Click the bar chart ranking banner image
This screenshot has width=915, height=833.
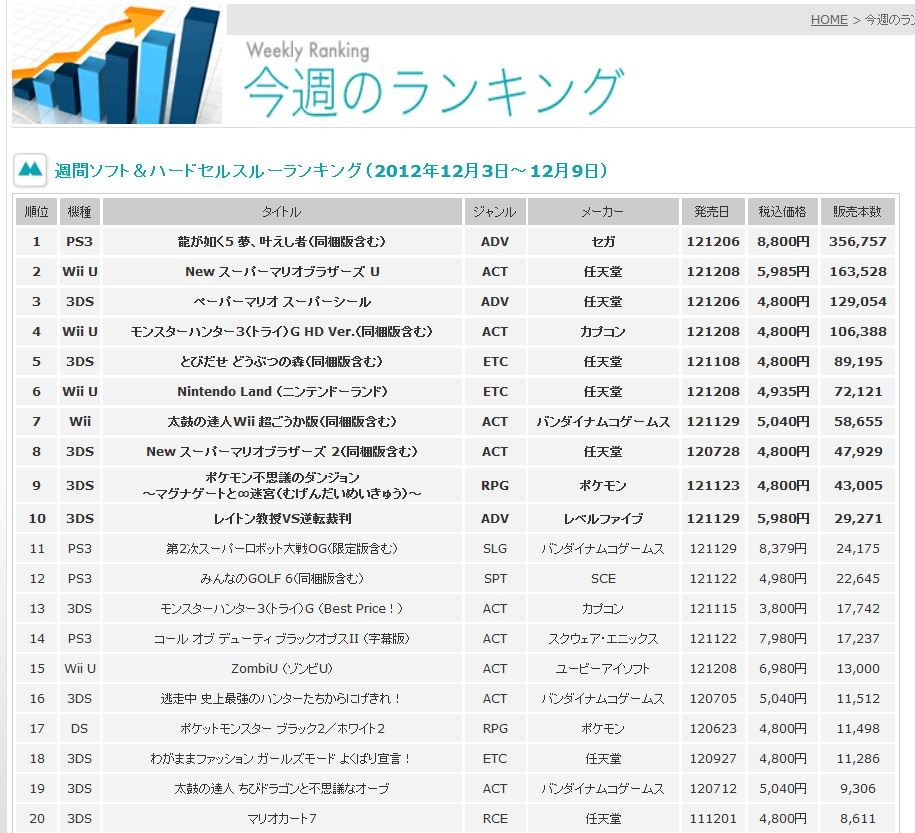point(117,64)
